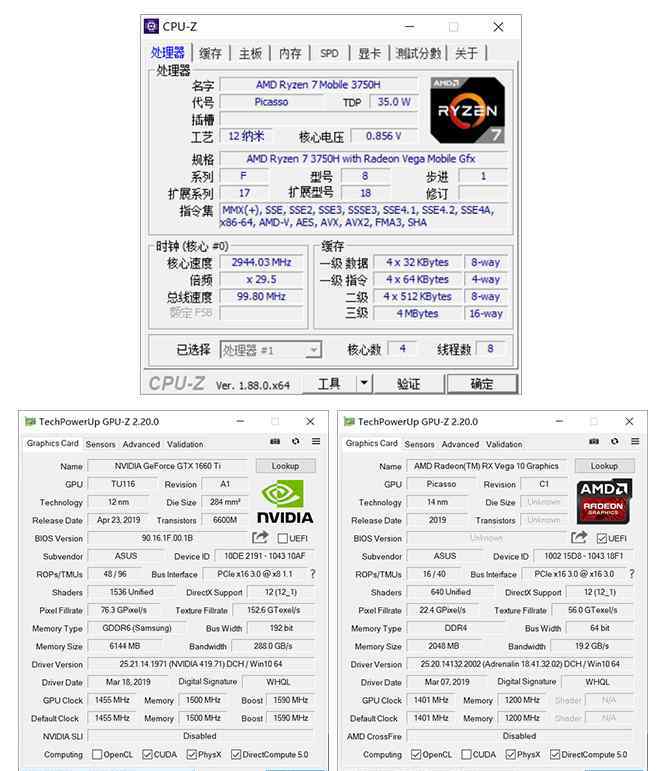Image resolution: width=668 pixels, height=771 pixels.
Task: Switch to the 测试分数 tab
Action: click(x=418, y=54)
